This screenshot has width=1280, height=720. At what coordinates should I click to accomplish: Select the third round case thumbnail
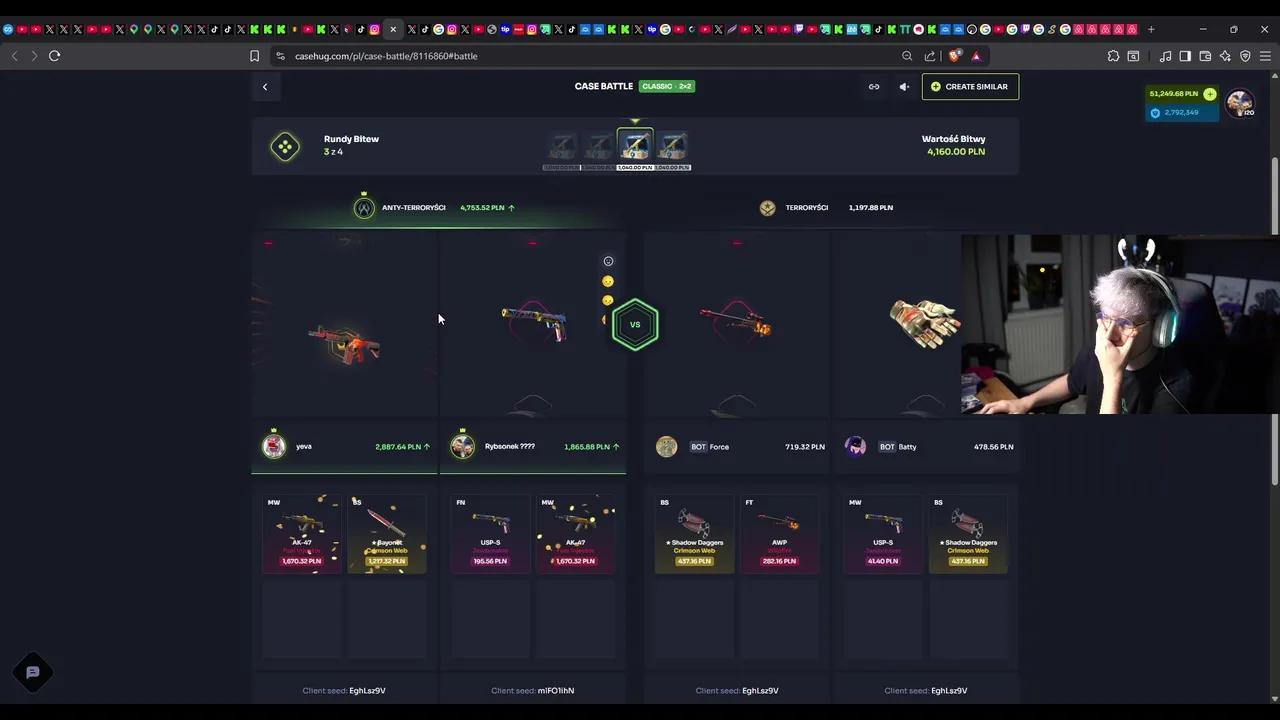point(635,147)
